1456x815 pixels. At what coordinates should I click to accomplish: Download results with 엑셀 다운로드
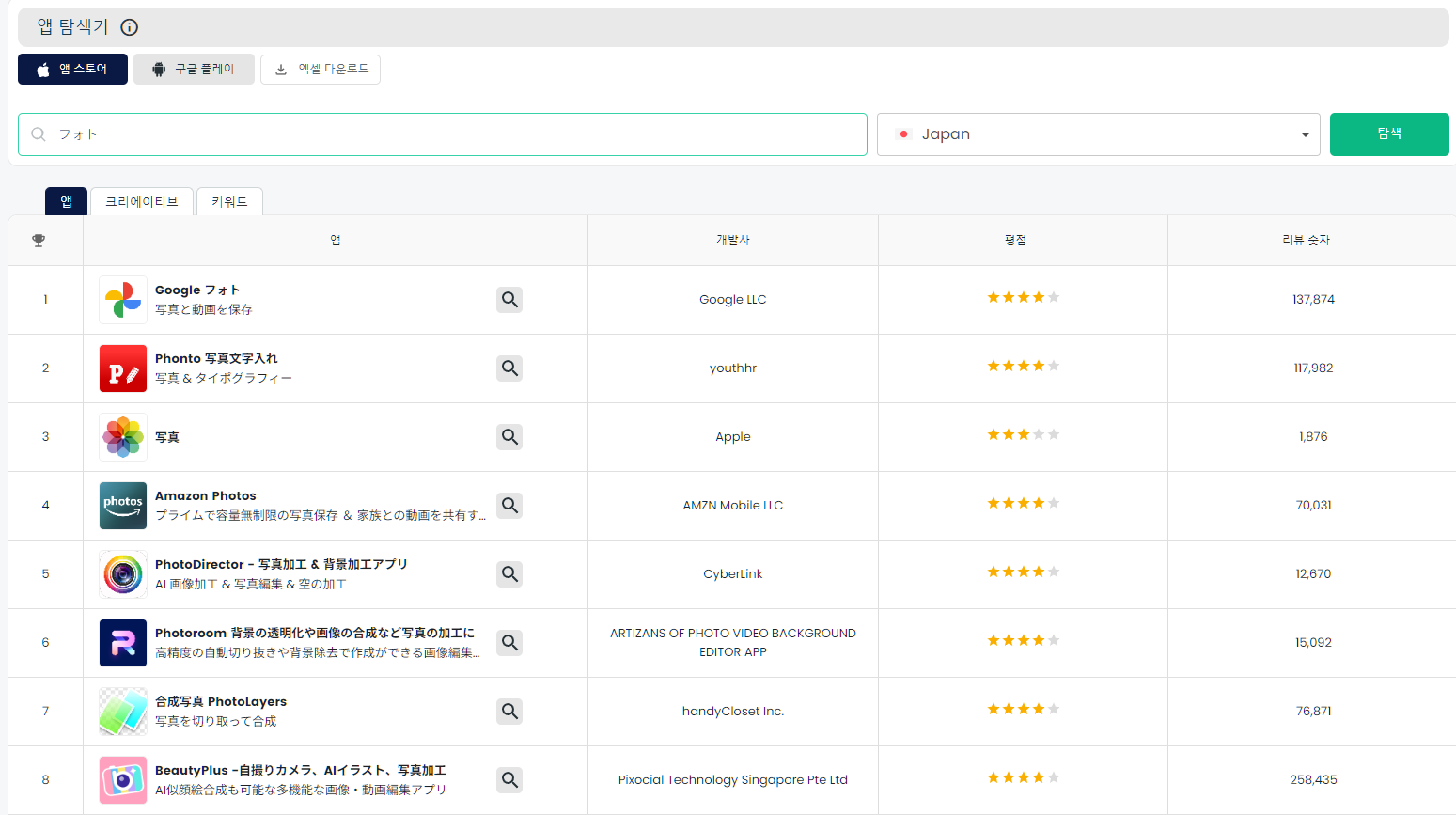[x=321, y=70]
